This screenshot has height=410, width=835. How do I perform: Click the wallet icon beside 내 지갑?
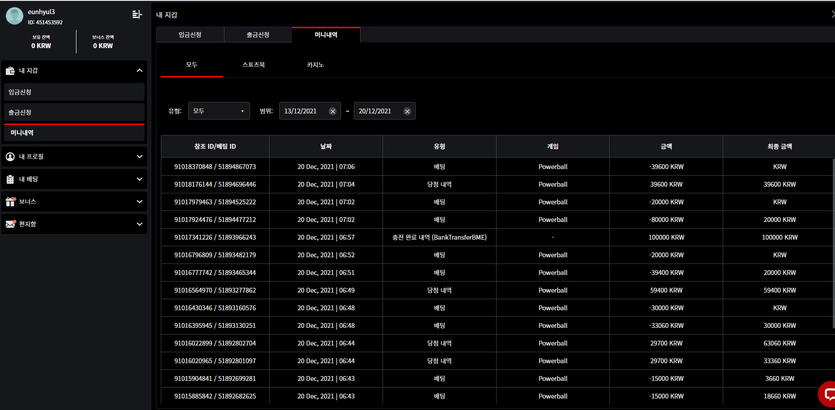[10, 71]
